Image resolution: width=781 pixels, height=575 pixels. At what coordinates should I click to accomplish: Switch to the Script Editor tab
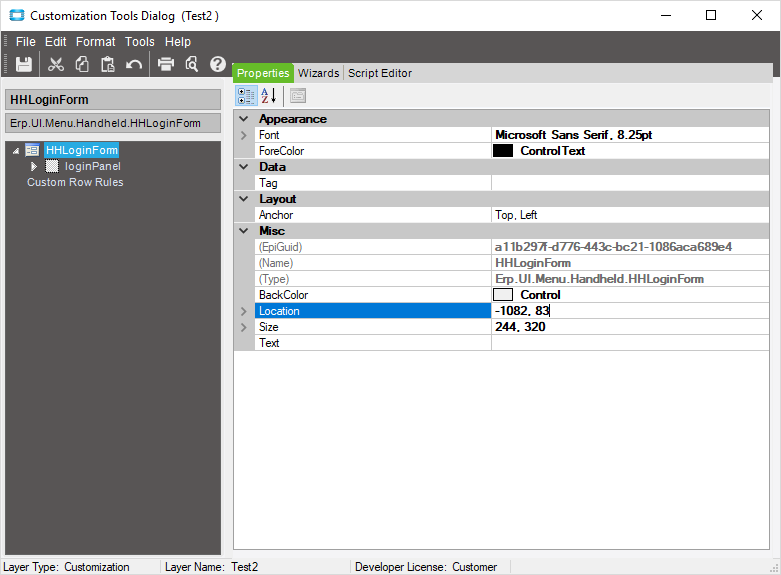[x=380, y=73]
